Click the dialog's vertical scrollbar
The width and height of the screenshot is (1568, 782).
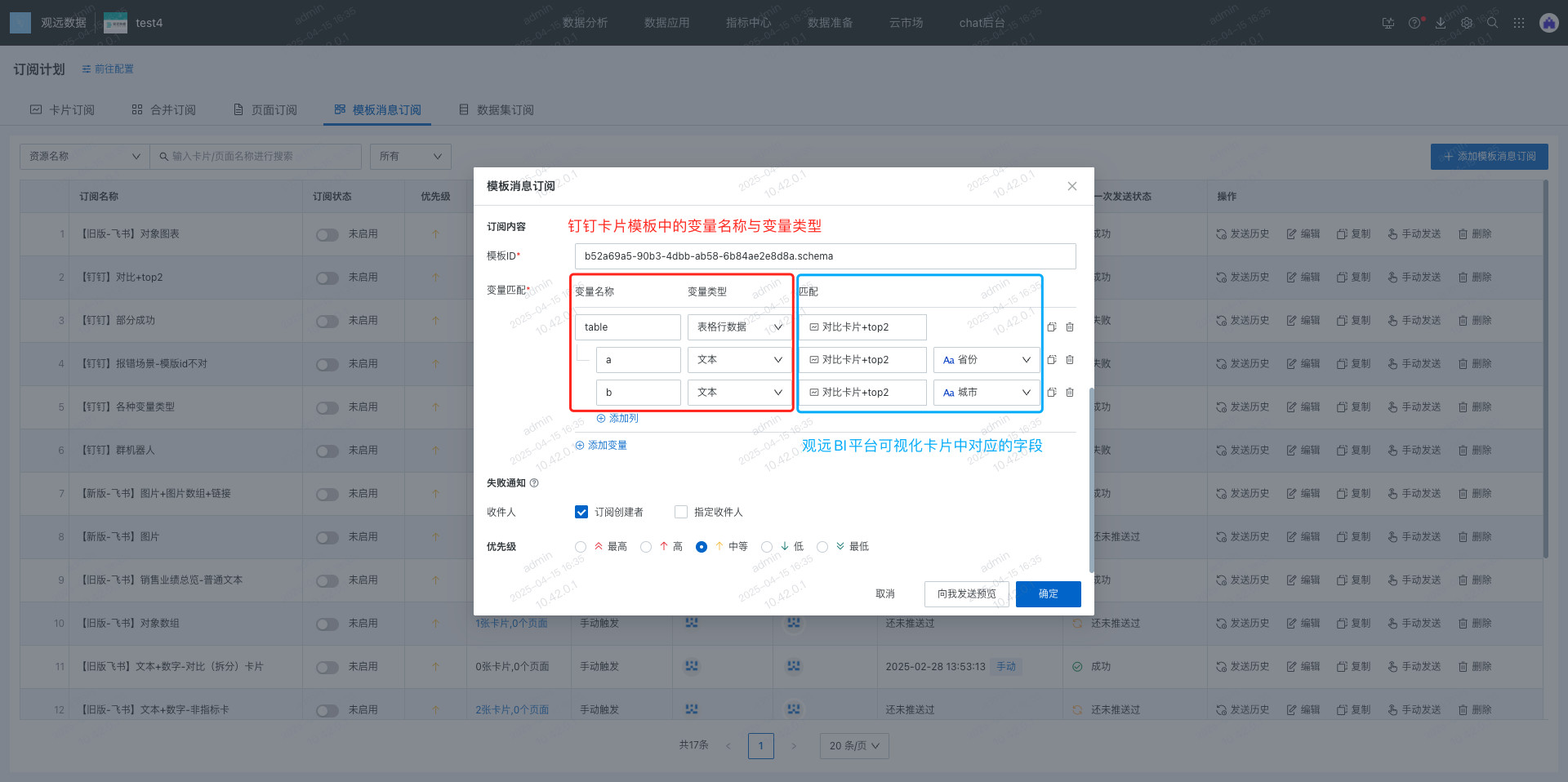(x=1091, y=480)
